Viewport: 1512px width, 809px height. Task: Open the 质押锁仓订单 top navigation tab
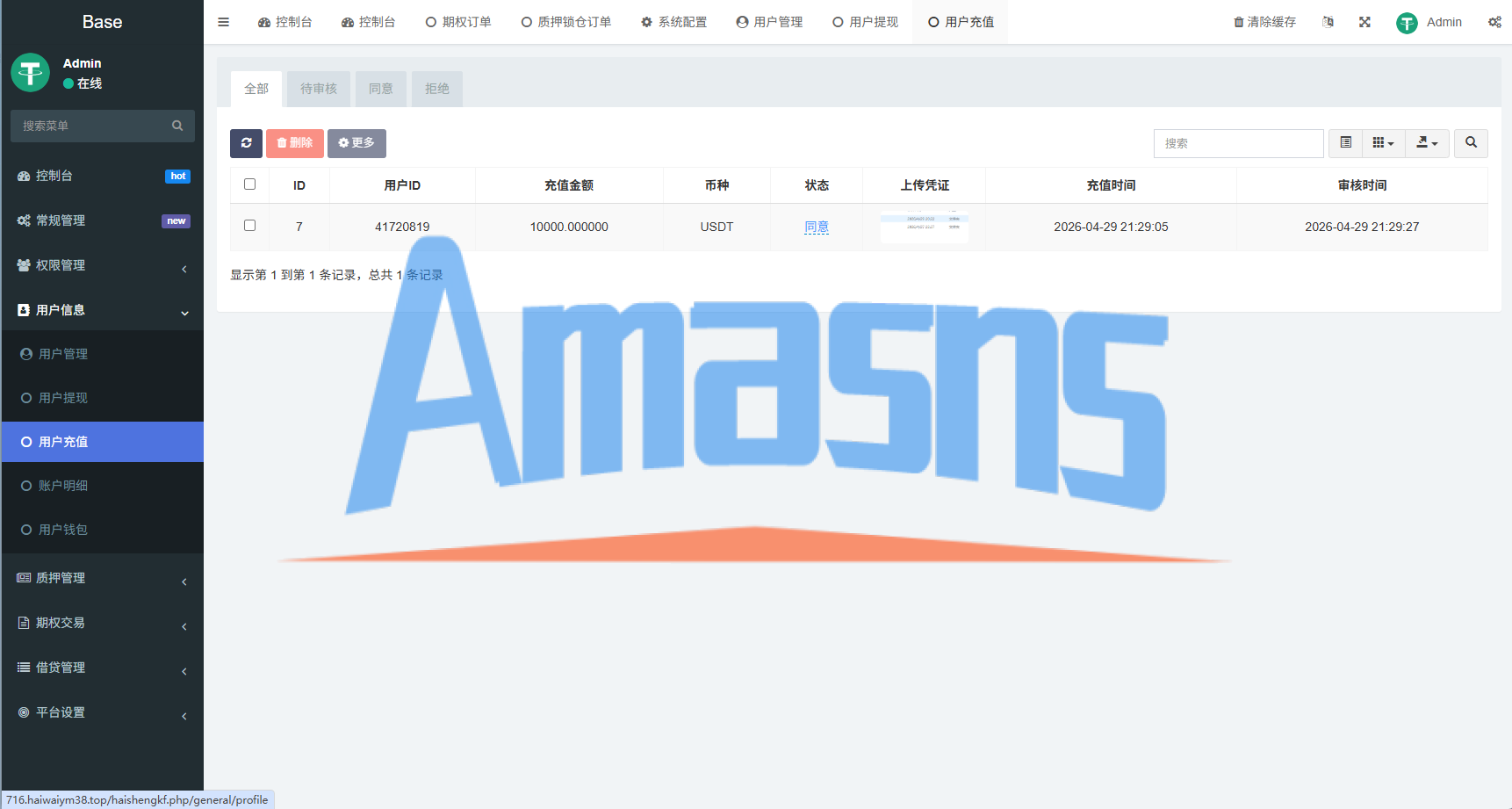(566, 22)
